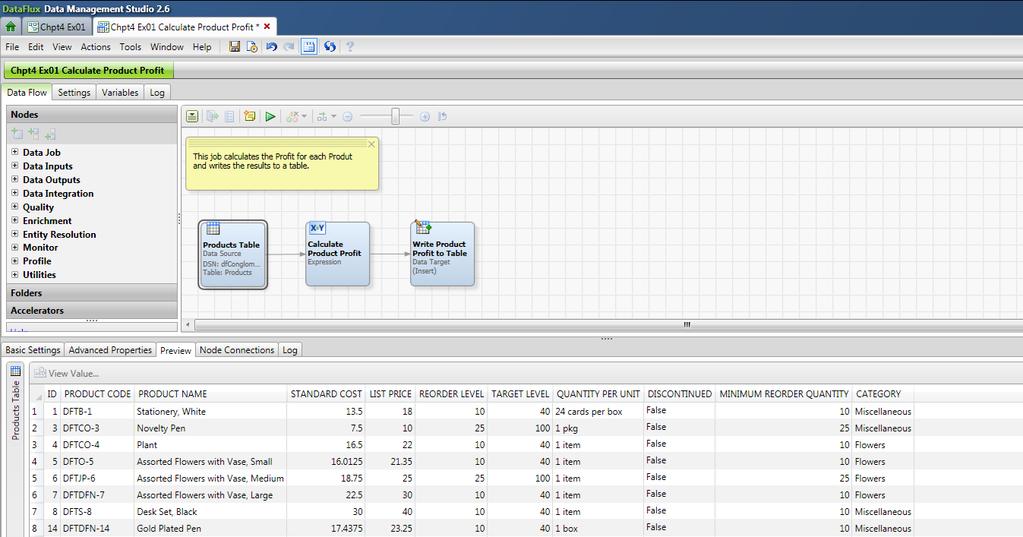Image resolution: width=1023 pixels, height=537 pixels.
Task: Click the first Nodes panel add icon
Action: tap(17, 134)
